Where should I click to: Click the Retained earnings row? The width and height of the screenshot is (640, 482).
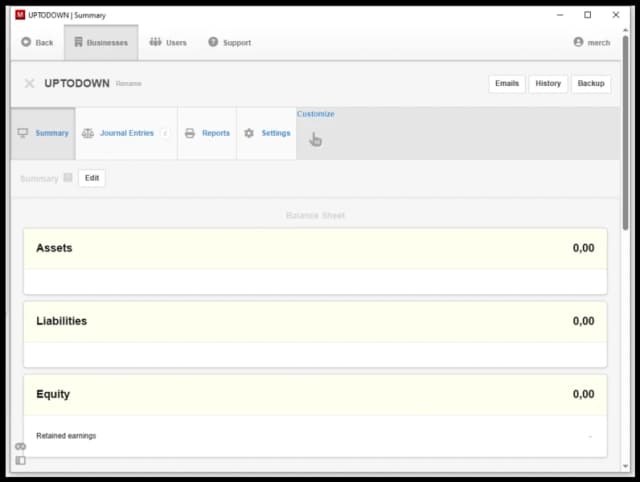point(315,436)
